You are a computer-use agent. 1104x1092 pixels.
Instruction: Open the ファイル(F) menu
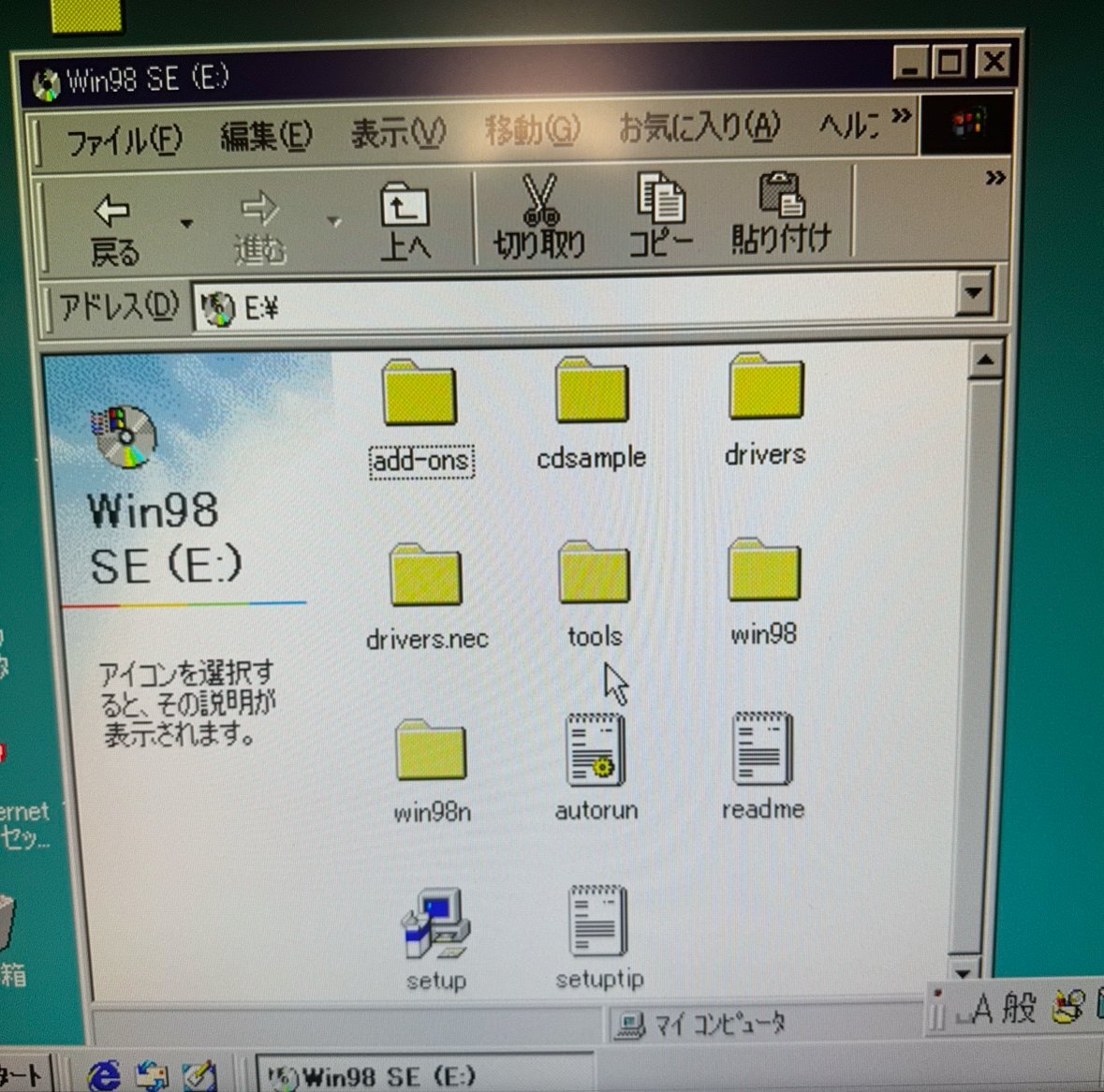tap(124, 140)
